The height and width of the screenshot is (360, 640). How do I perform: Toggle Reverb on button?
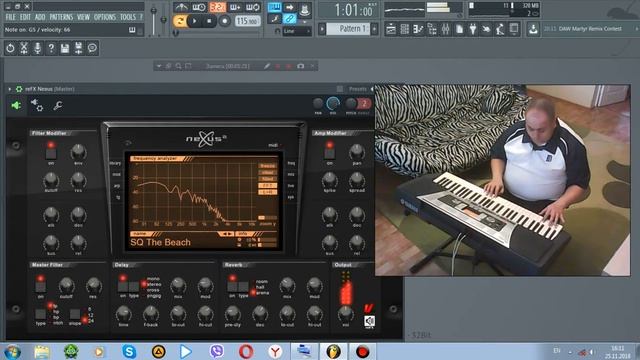(232, 287)
